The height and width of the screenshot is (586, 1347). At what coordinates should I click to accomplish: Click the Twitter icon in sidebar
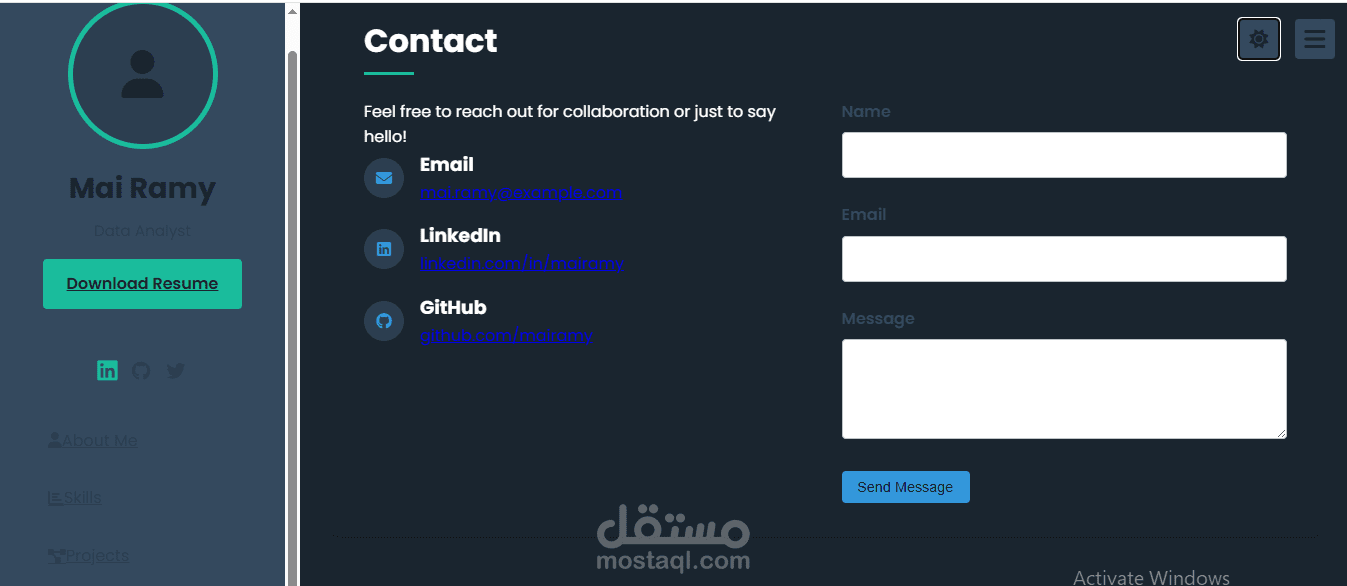pyautogui.click(x=176, y=370)
